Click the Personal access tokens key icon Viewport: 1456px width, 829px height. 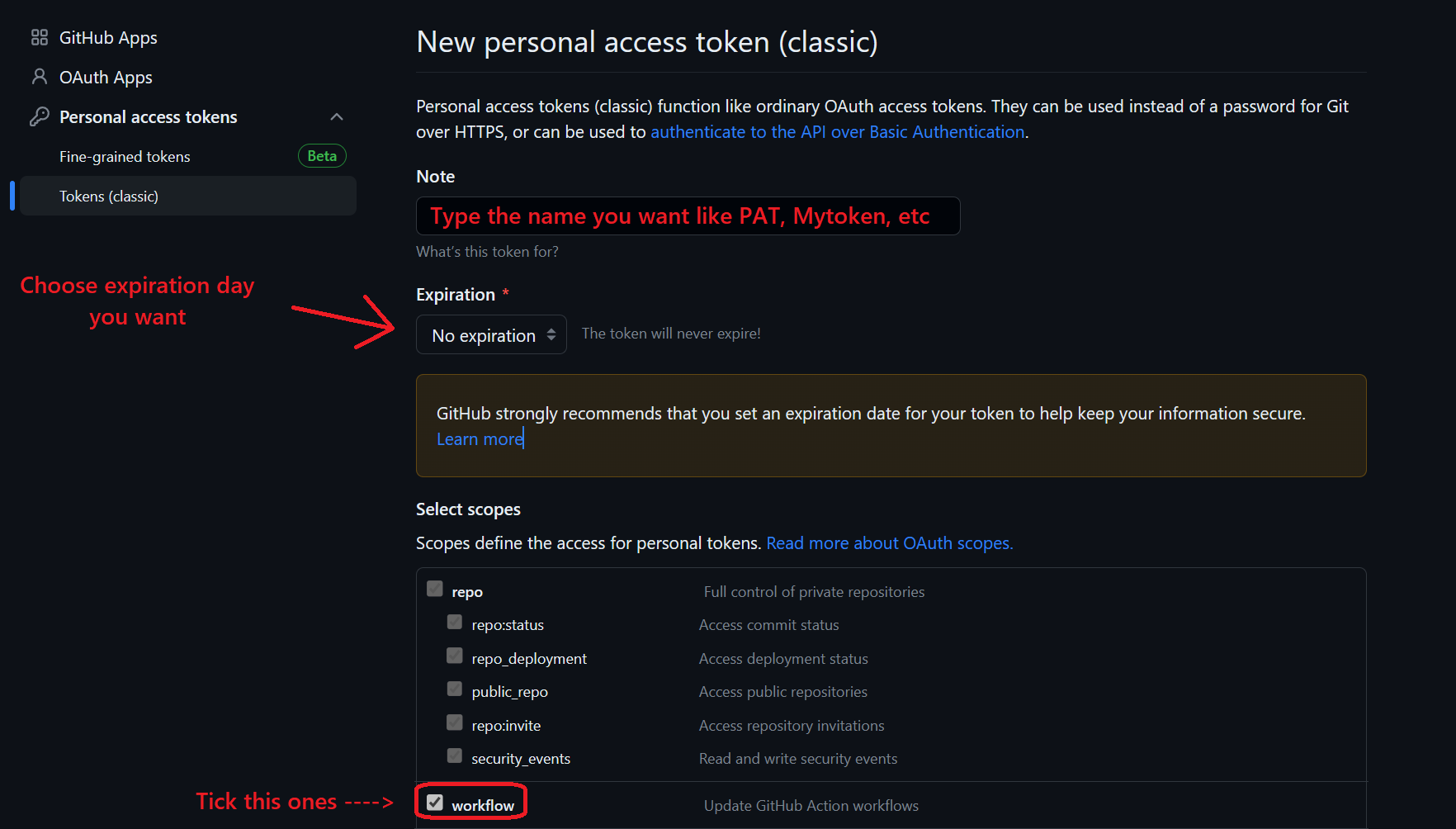[39, 116]
